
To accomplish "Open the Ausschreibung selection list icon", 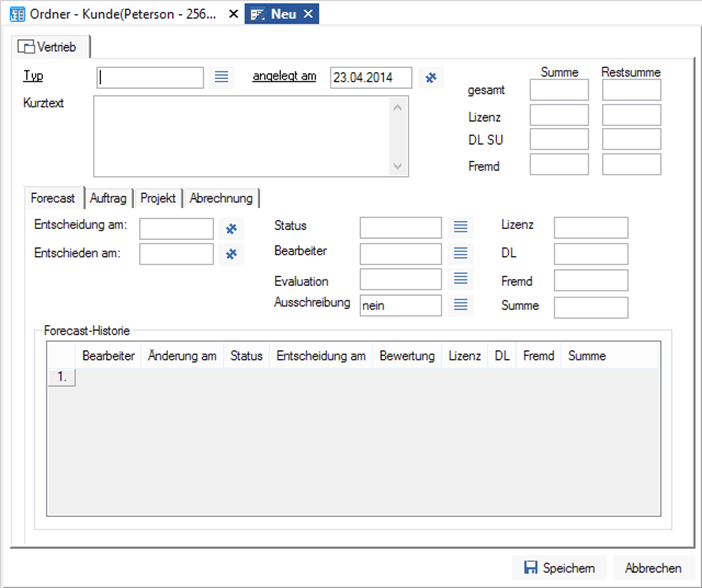I will 461,305.
